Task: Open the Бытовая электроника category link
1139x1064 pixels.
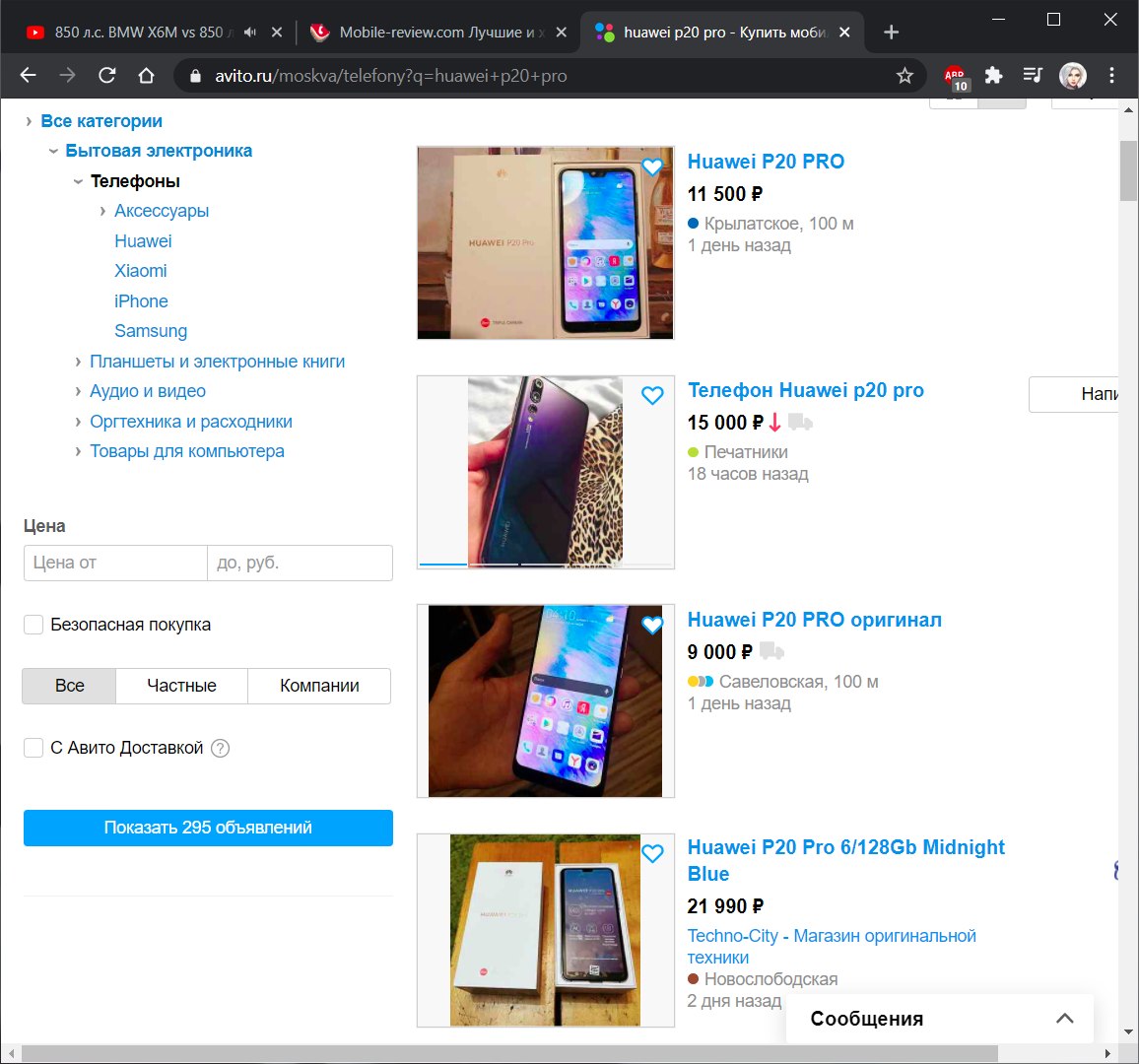Action: pyautogui.click(x=159, y=151)
